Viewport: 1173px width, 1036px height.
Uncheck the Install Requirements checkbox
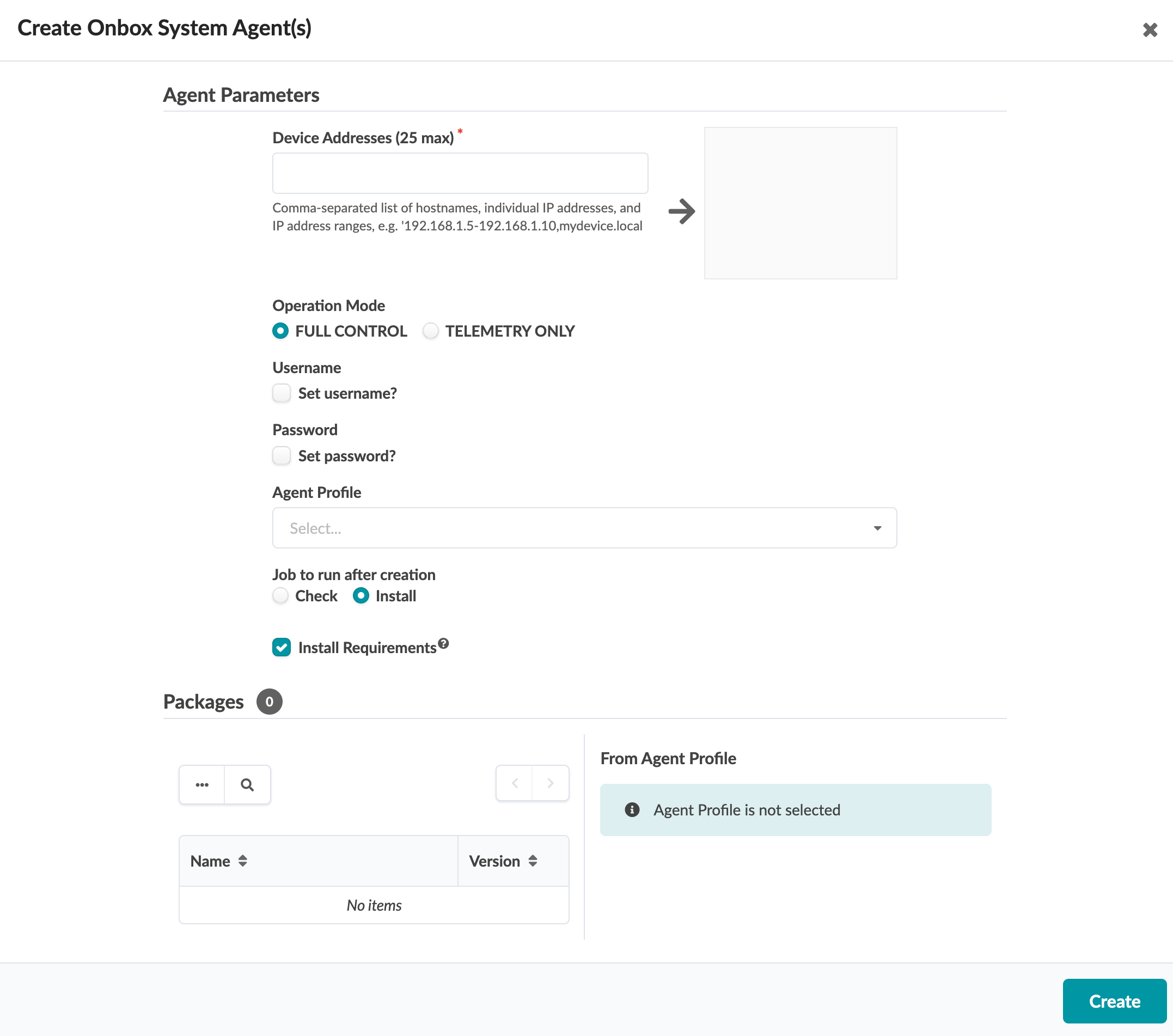281,648
